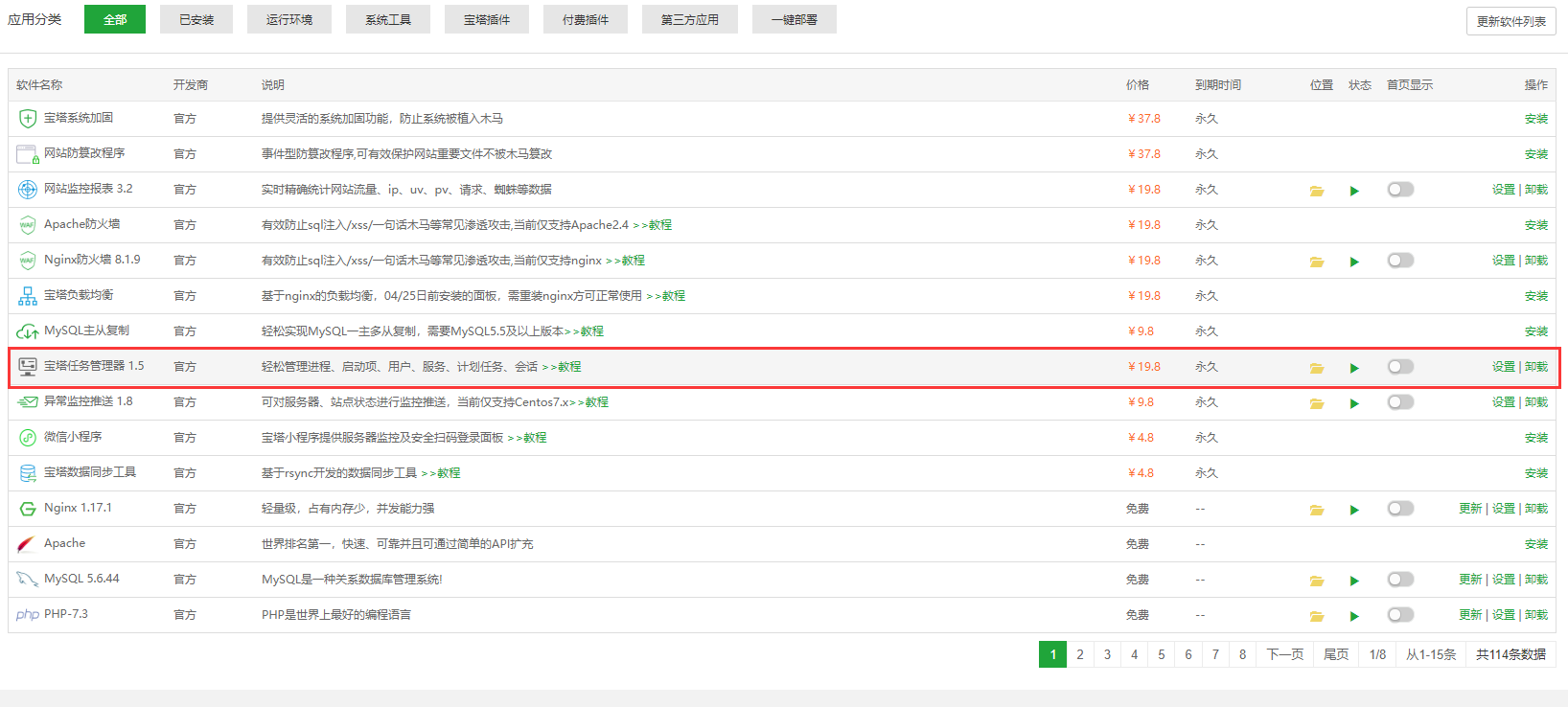Click the Apache feather icon
Viewport: 1568px width, 707px height.
(x=27, y=544)
